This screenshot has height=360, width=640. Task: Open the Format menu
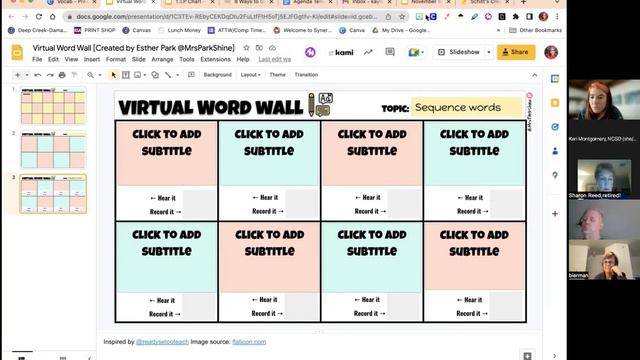coord(116,60)
